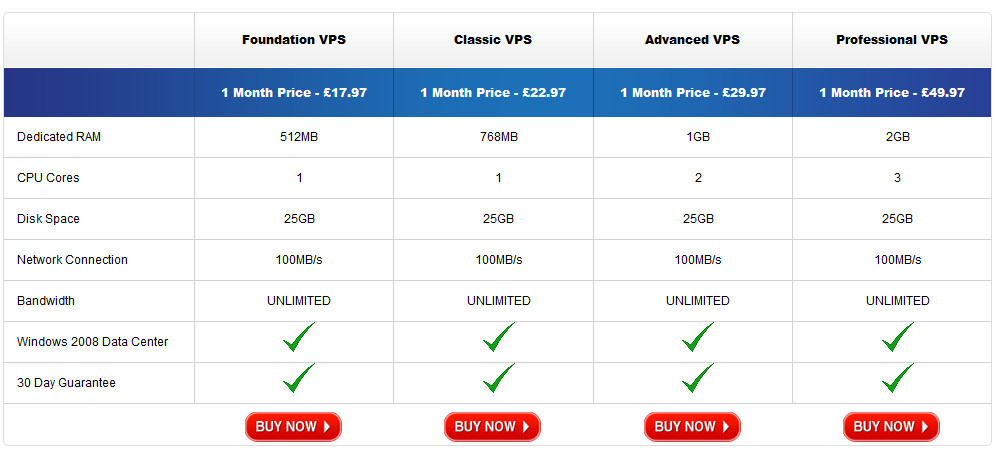Click the Dedicated RAM row label
The width and height of the screenshot is (997, 471).
[58, 137]
